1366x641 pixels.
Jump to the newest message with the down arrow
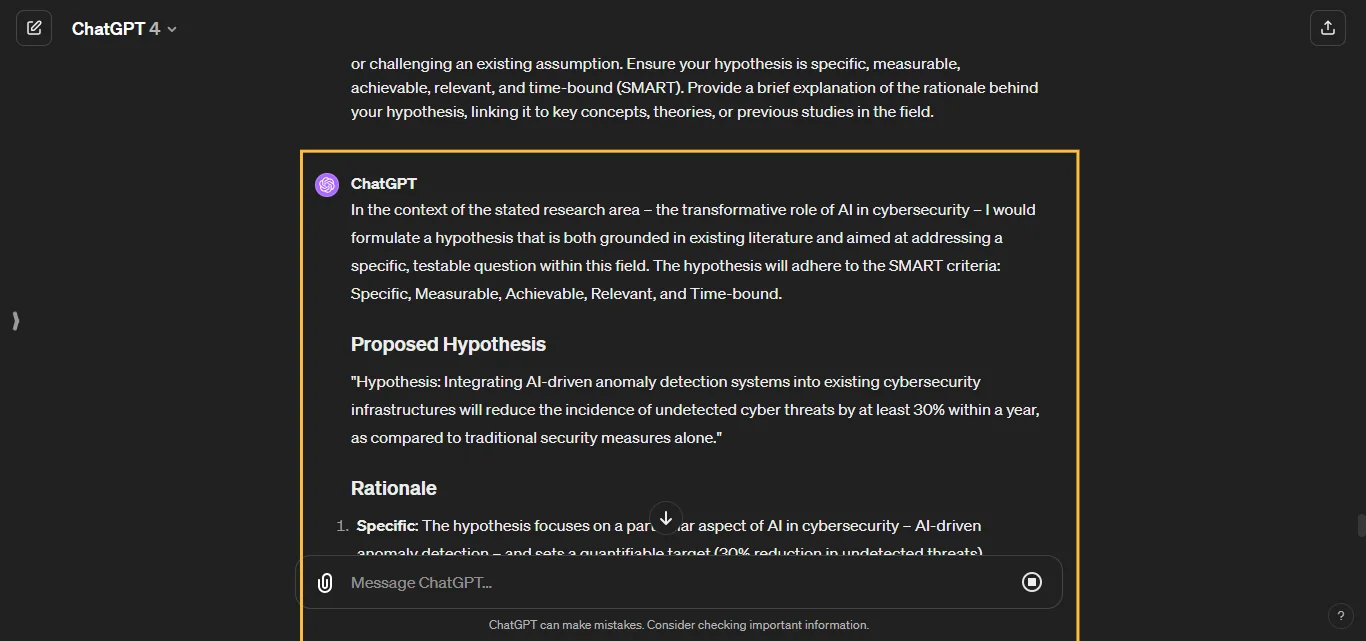tap(665, 518)
